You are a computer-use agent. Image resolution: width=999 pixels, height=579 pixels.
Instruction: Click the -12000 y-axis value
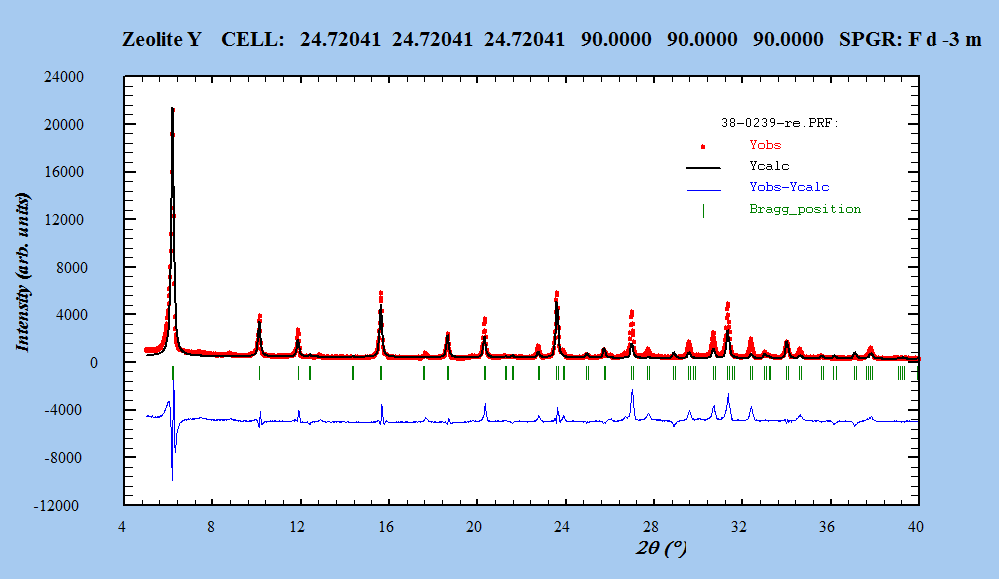pyautogui.click(x=57, y=506)
